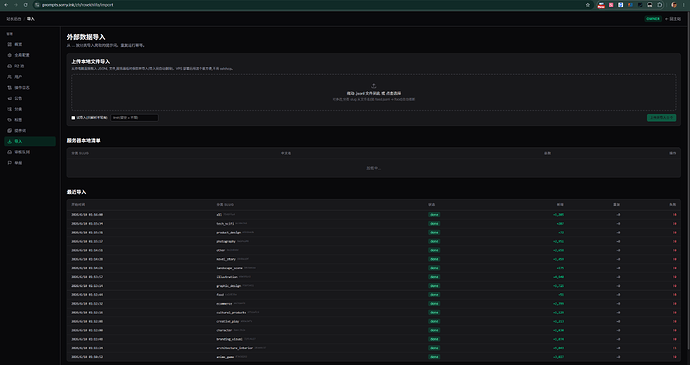690x365 pixels.
Task: Select the highlighted 导入 import sidebar item
Action: click(x=29, y=141)
